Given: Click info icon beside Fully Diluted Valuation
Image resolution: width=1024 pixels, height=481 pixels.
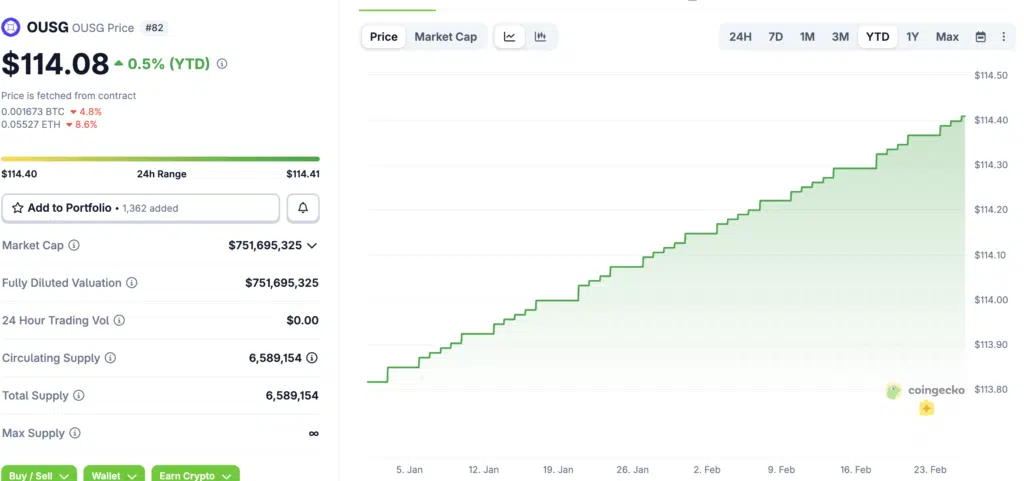Looking at the screenshot, I should pyautogui.click(x=132, y=283).
